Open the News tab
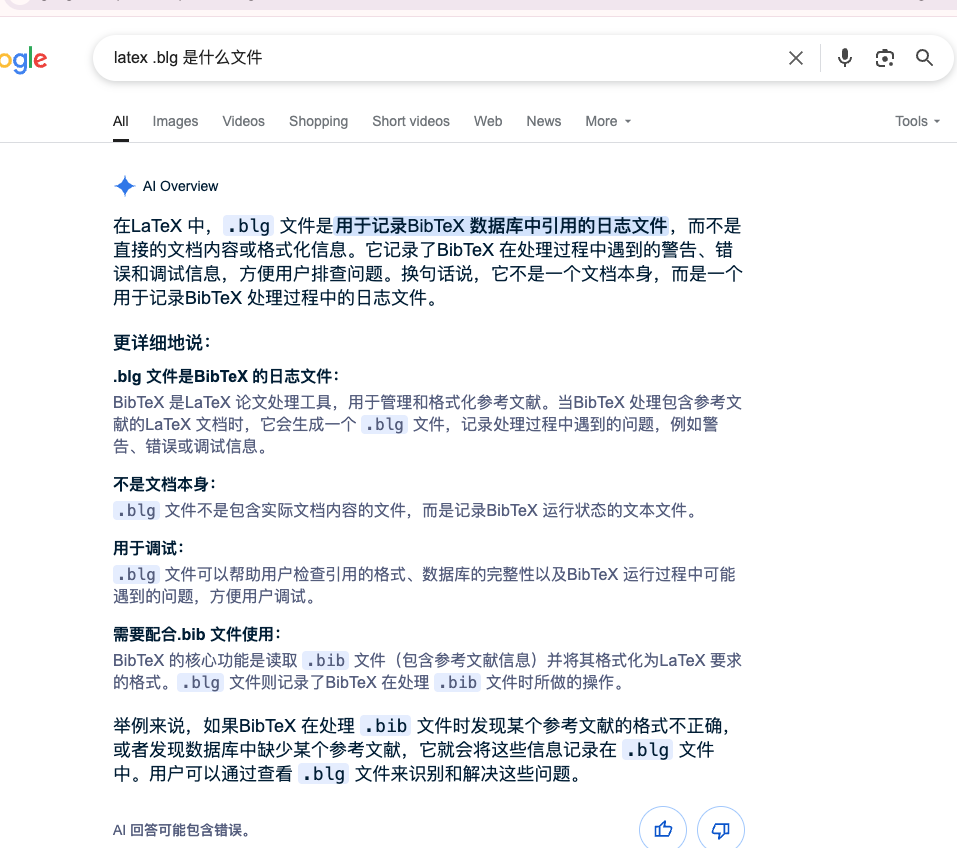 tap(544, 121)
